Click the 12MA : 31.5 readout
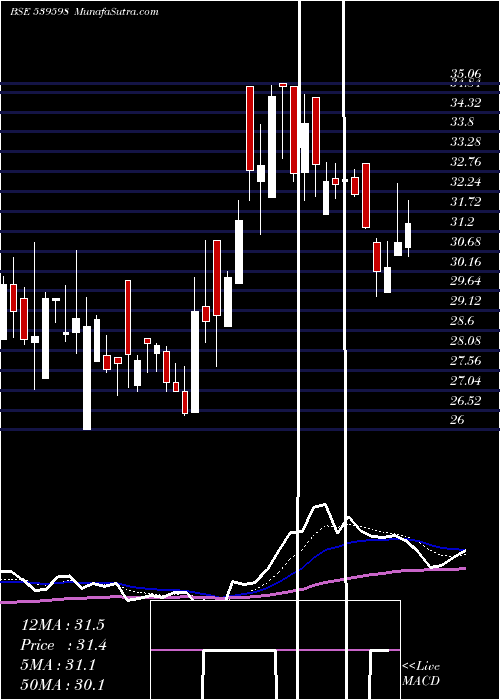 click(x=62, y=625)
